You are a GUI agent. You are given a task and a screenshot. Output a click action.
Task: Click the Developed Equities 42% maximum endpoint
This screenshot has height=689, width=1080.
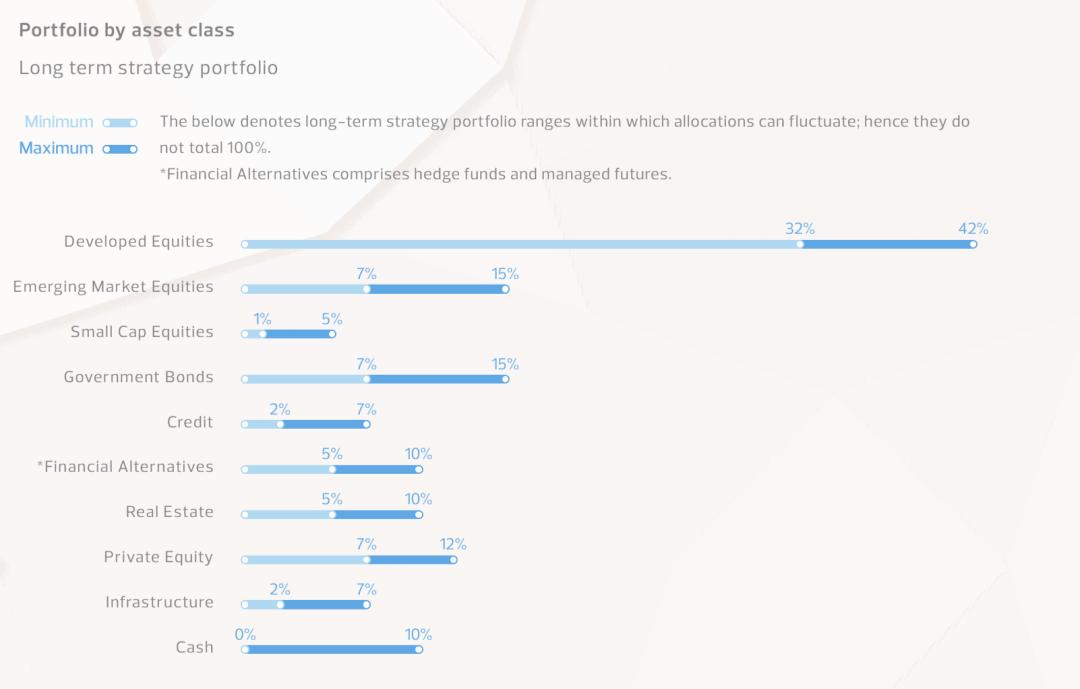(973, 244)
